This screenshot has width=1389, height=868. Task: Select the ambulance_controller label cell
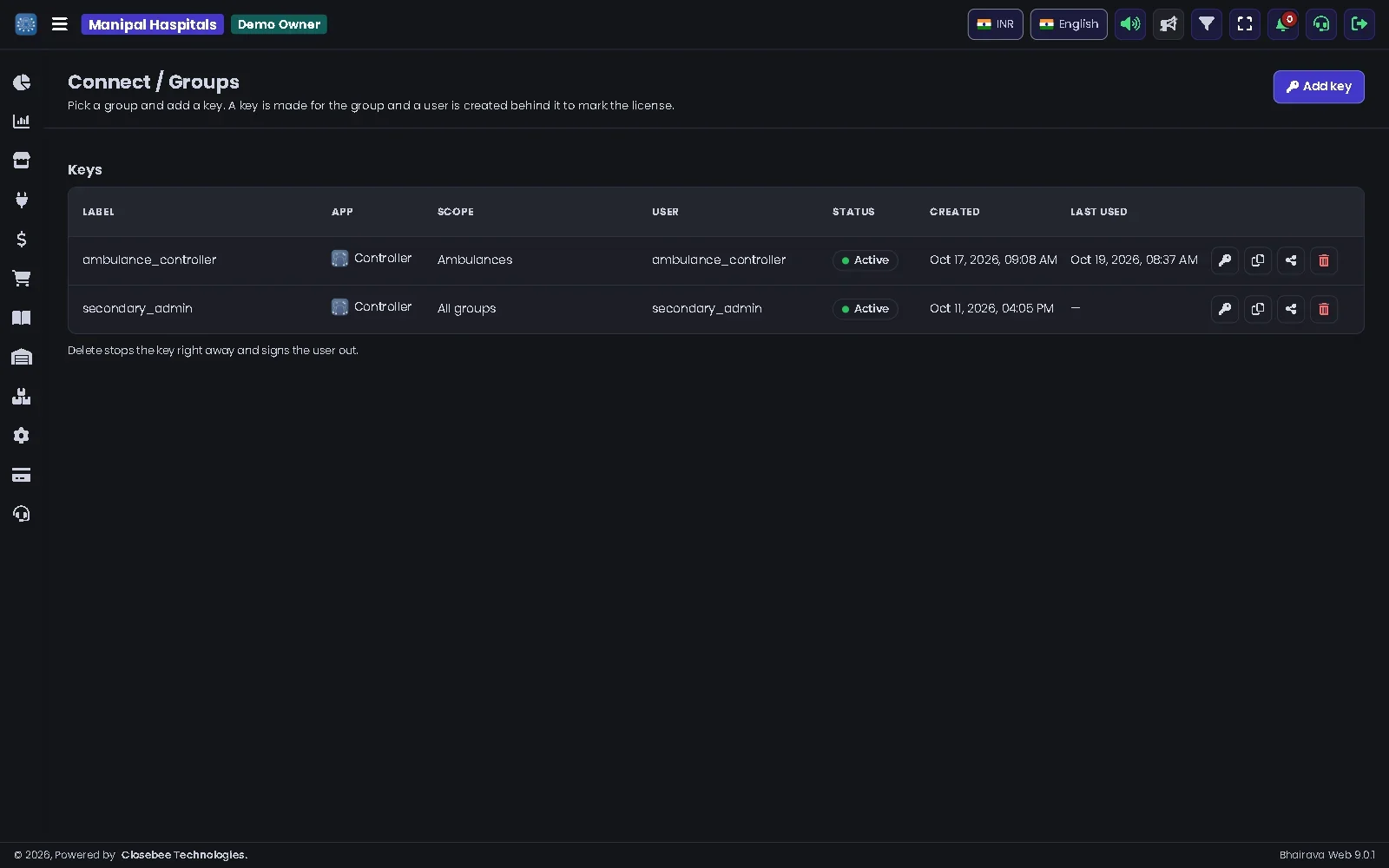pyautogui.click(x=149, y=260)
